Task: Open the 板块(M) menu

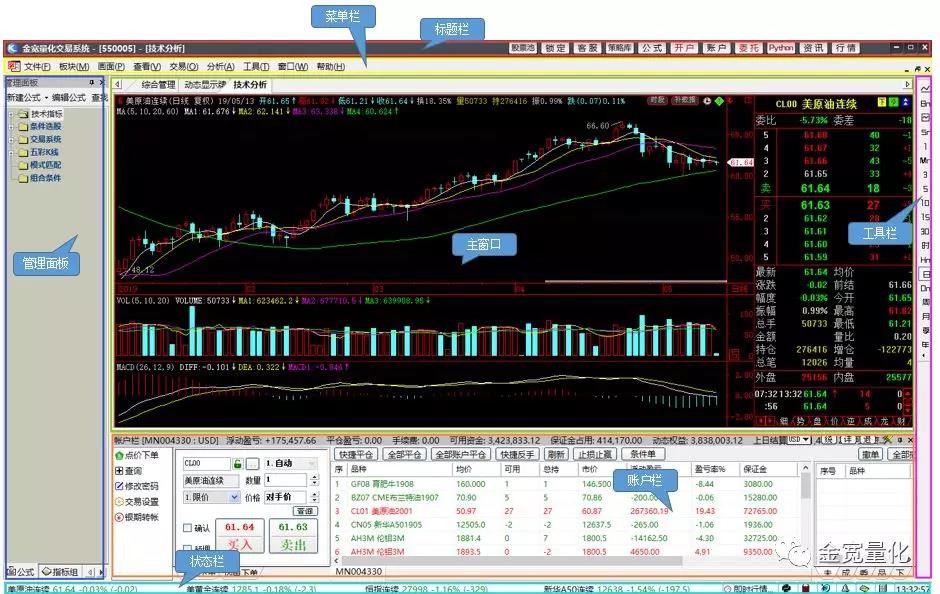Action: click(74, 67)
